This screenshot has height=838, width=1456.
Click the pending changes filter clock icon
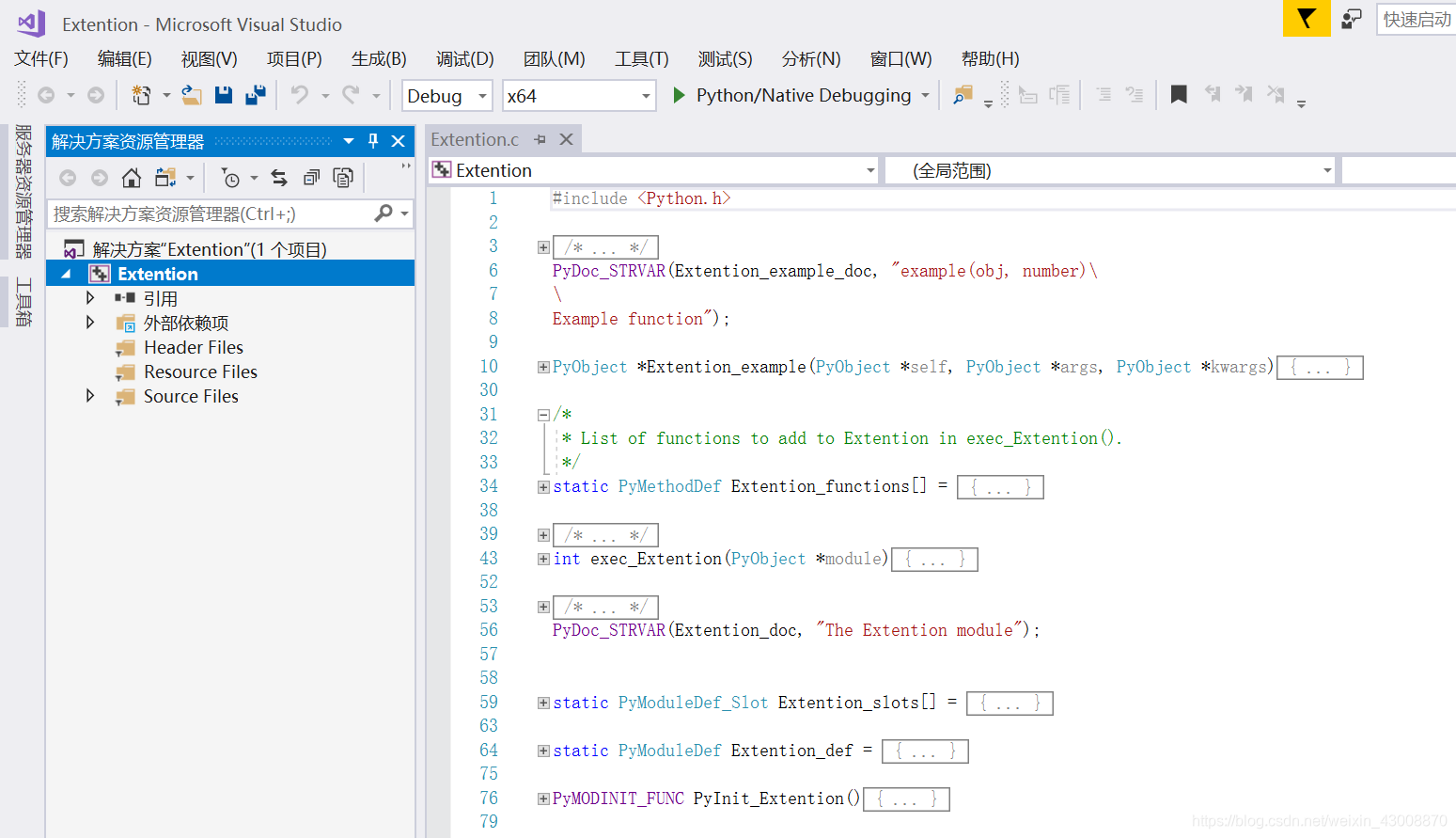coord(230,178)
